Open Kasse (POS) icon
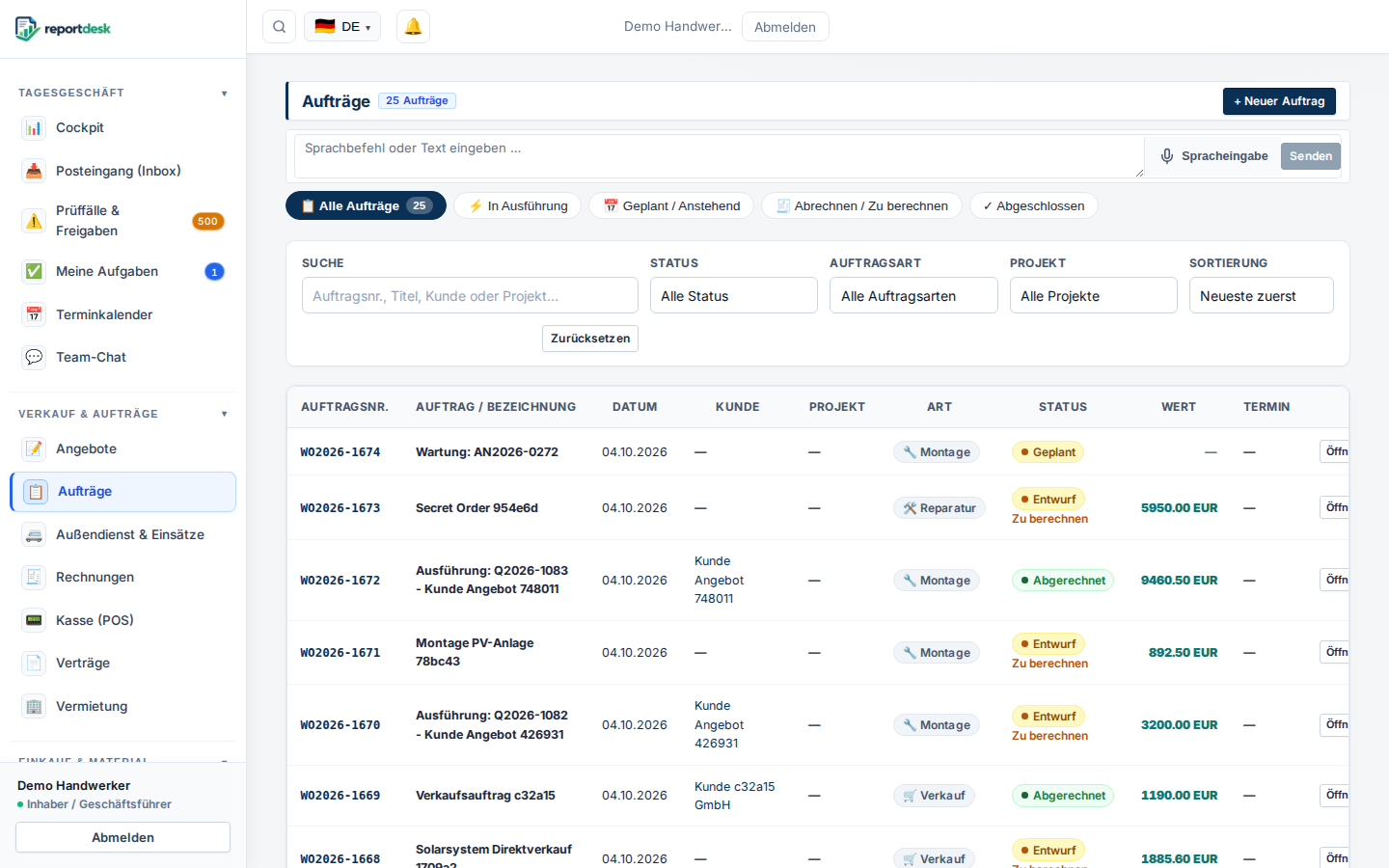Viewport: 1389px width, 868px height. click(34, 620)
